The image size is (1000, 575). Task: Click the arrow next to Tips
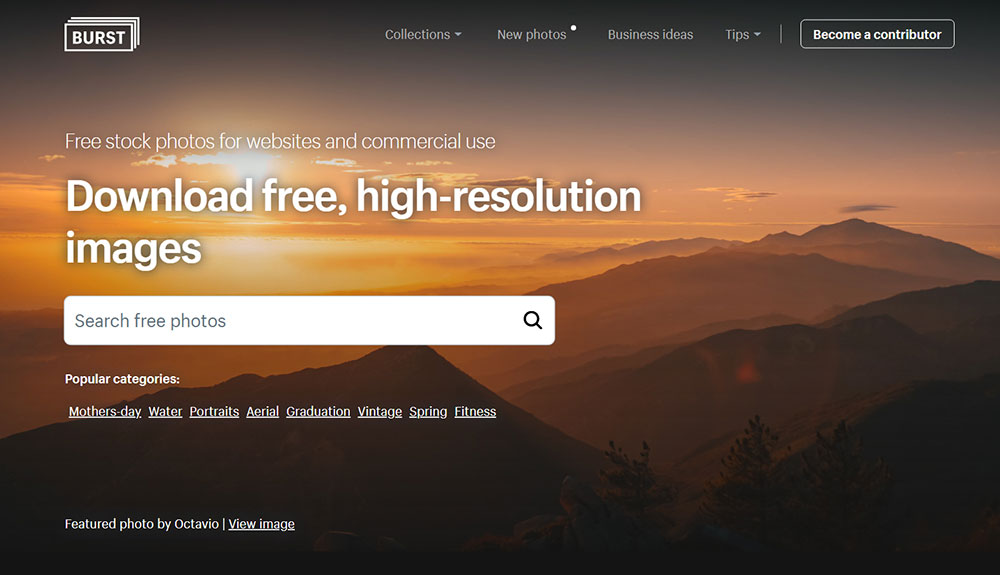[x=757, y=35]
